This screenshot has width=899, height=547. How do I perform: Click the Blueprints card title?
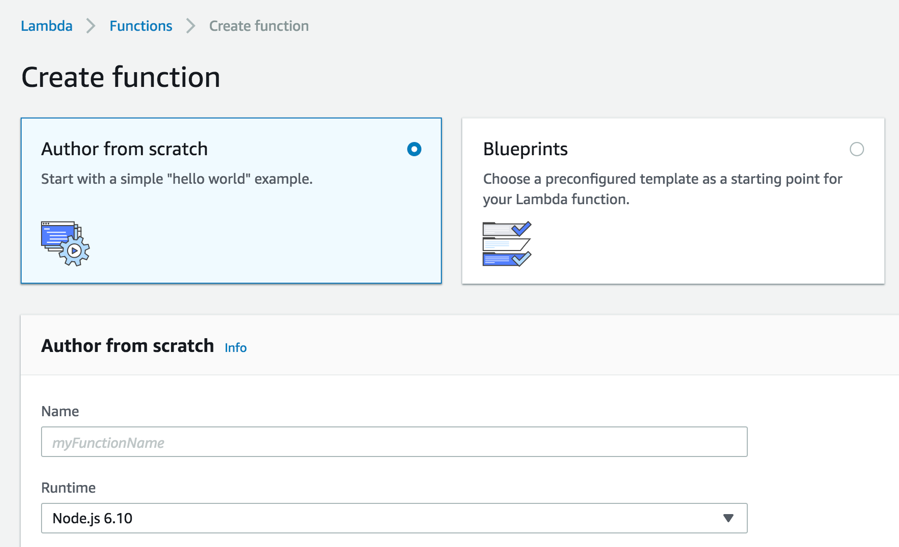[x=525, y=149]
